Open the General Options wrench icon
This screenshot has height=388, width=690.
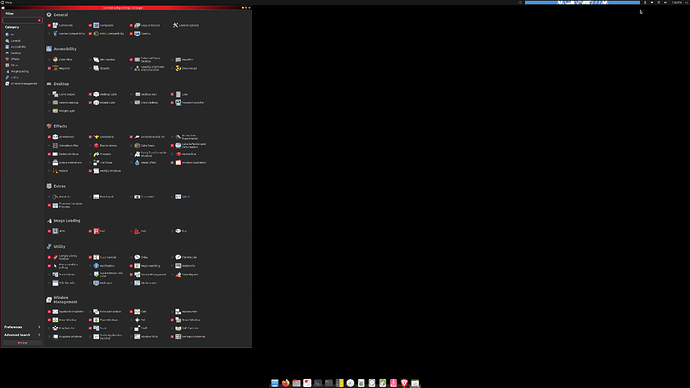pyautogui.click(x=175, y=25)
